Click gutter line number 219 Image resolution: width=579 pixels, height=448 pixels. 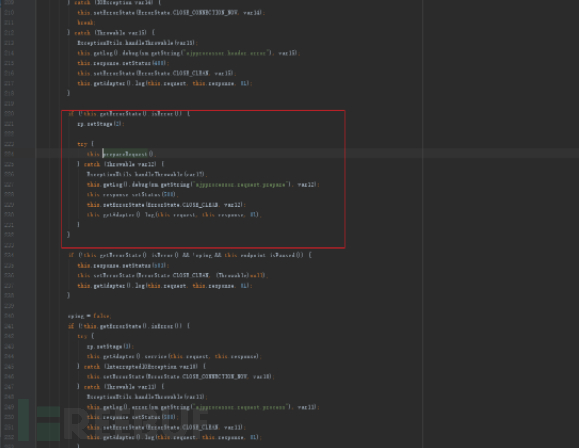[x=9, y=104]
